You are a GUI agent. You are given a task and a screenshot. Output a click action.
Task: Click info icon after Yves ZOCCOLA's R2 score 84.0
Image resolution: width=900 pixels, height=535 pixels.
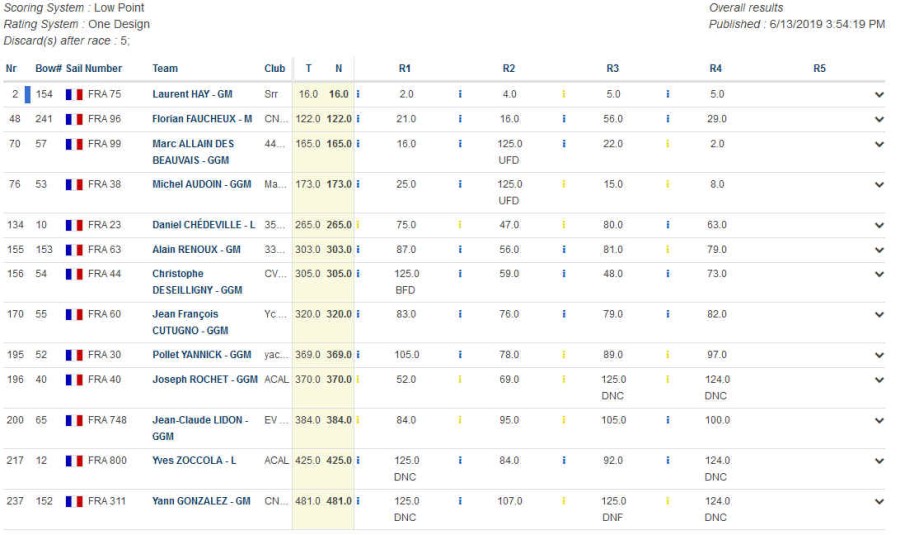coord(564,461)
